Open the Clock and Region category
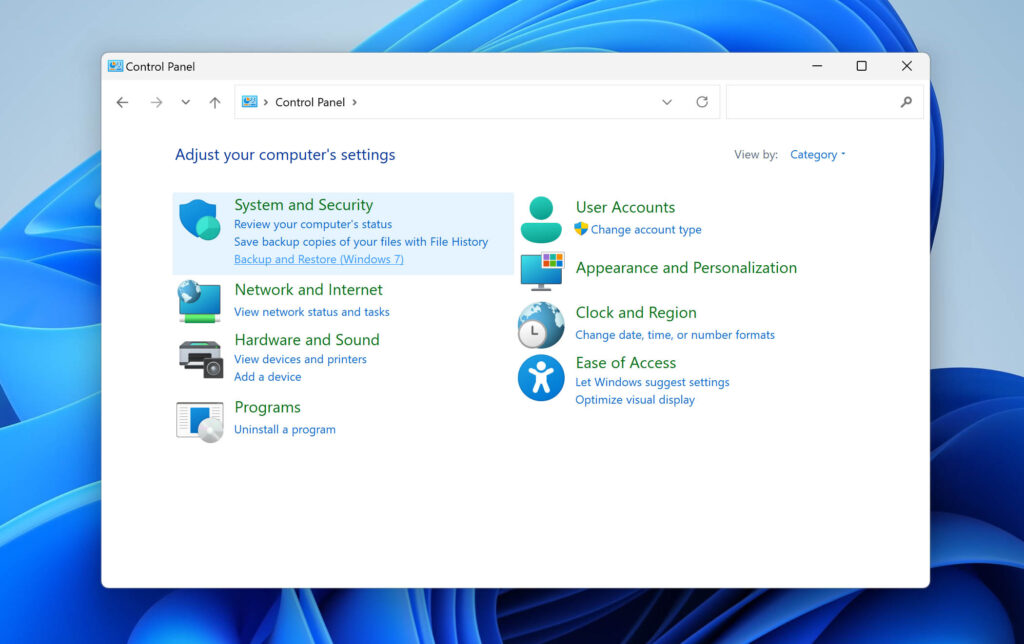This screenshot has height=644, width=1024. (636, 313)
